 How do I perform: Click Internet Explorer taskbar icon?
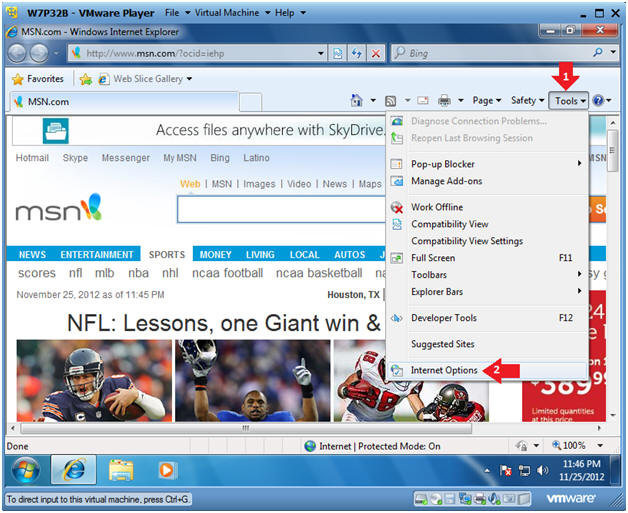pyautogui.click(x=74, y=469)
